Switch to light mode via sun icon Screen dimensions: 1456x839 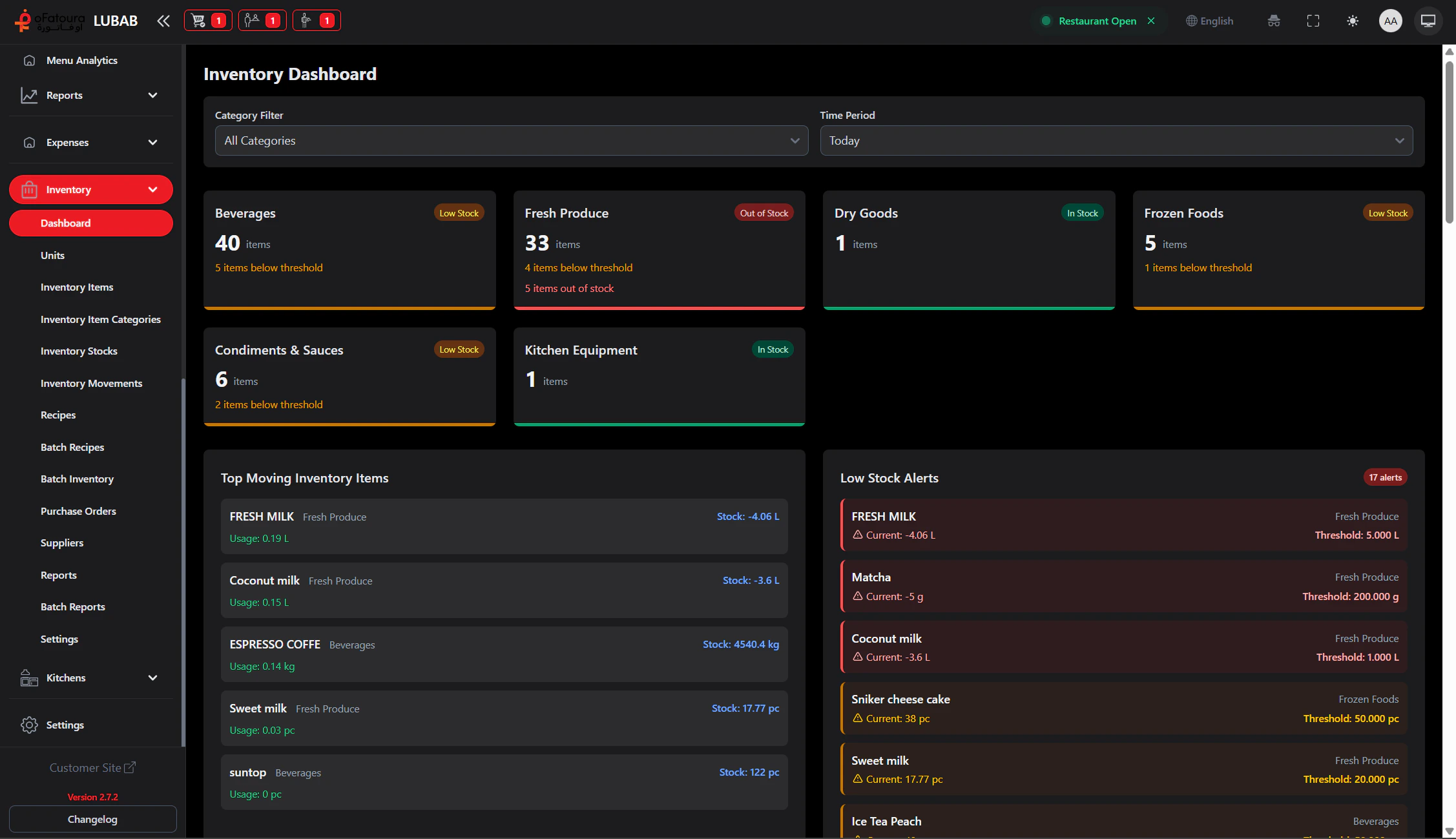point(1353,21)
